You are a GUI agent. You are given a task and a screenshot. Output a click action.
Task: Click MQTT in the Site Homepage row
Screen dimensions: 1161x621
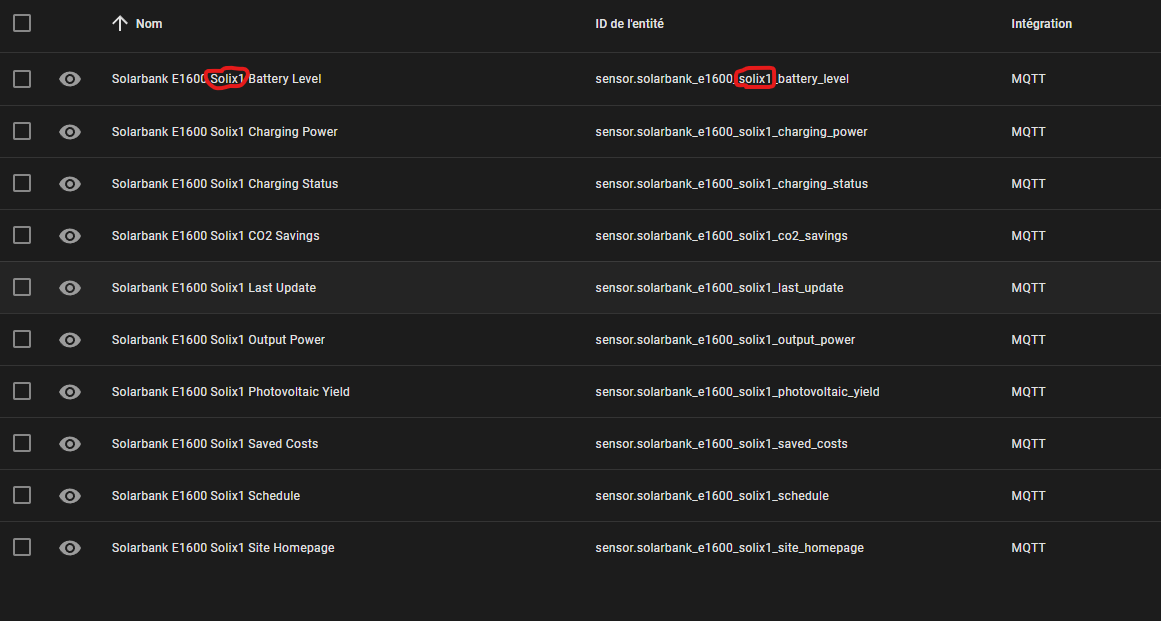(x=1028, y=548)
